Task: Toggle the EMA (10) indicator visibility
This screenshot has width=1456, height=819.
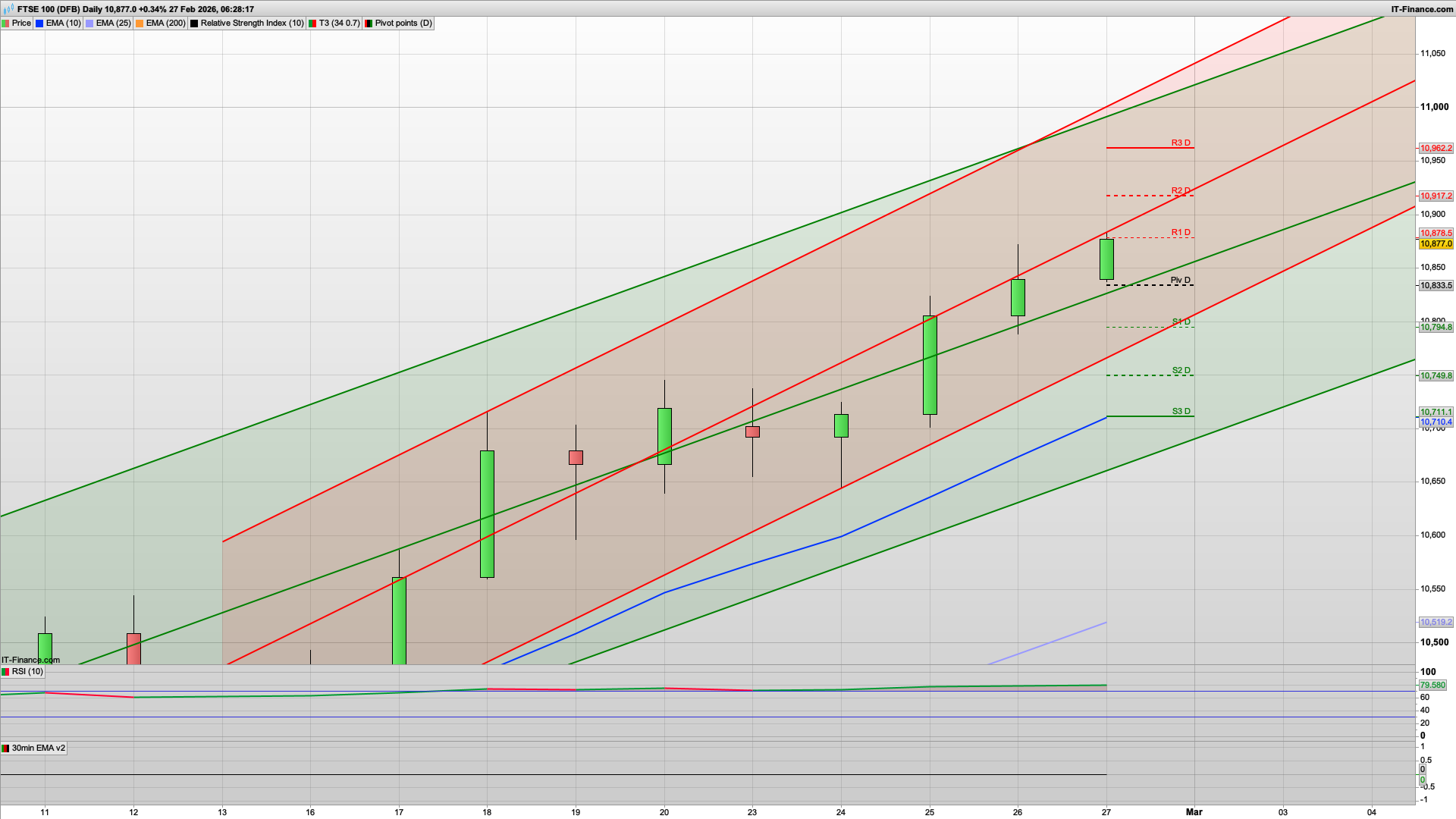Action: click(63, 23)
